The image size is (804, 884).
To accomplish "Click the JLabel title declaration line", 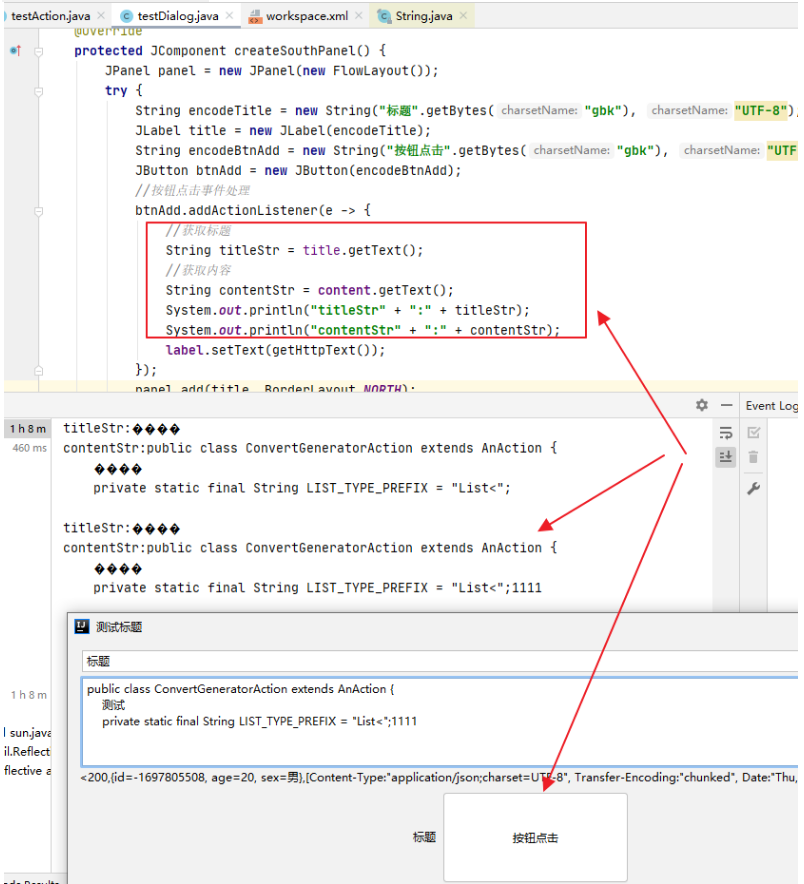I will (x=282, y=131).
